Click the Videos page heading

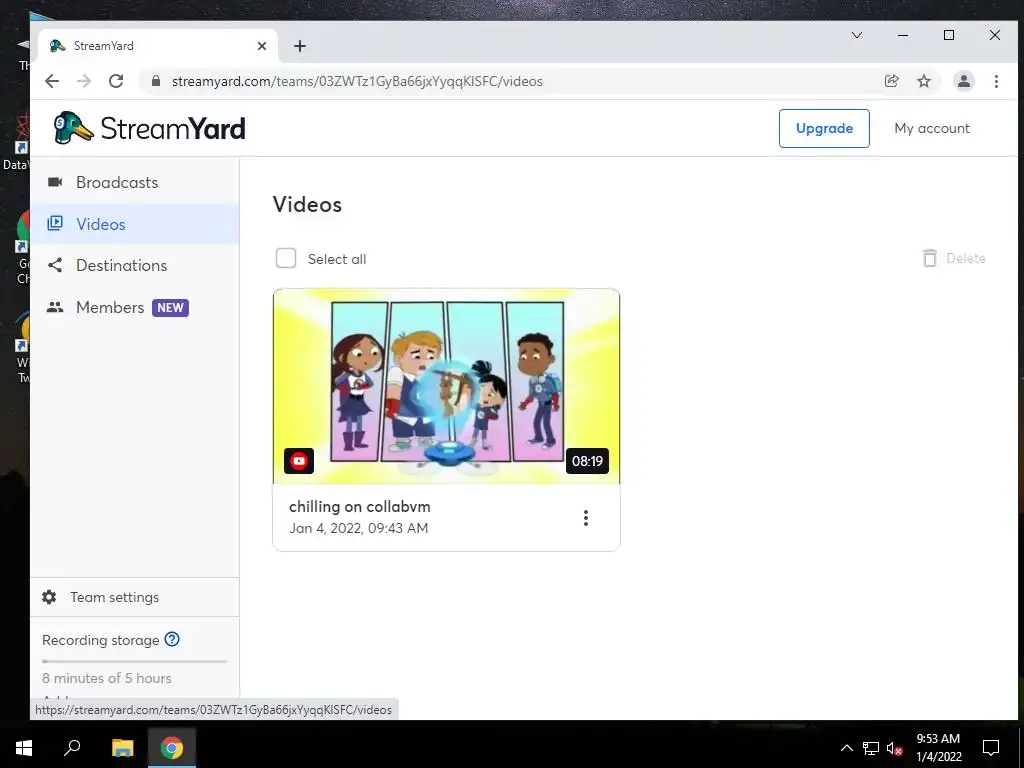pos(307,204)
